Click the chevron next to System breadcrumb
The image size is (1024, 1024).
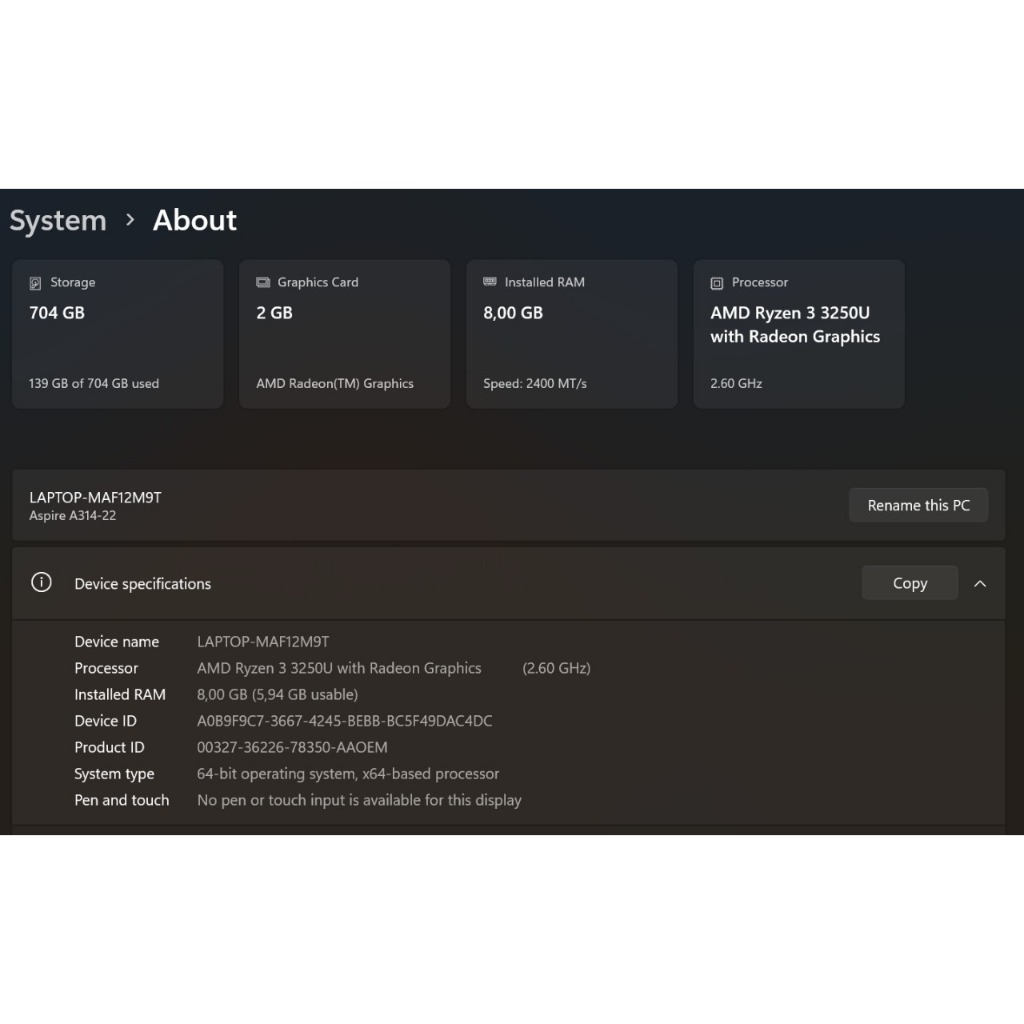click(x=129, y=221)
